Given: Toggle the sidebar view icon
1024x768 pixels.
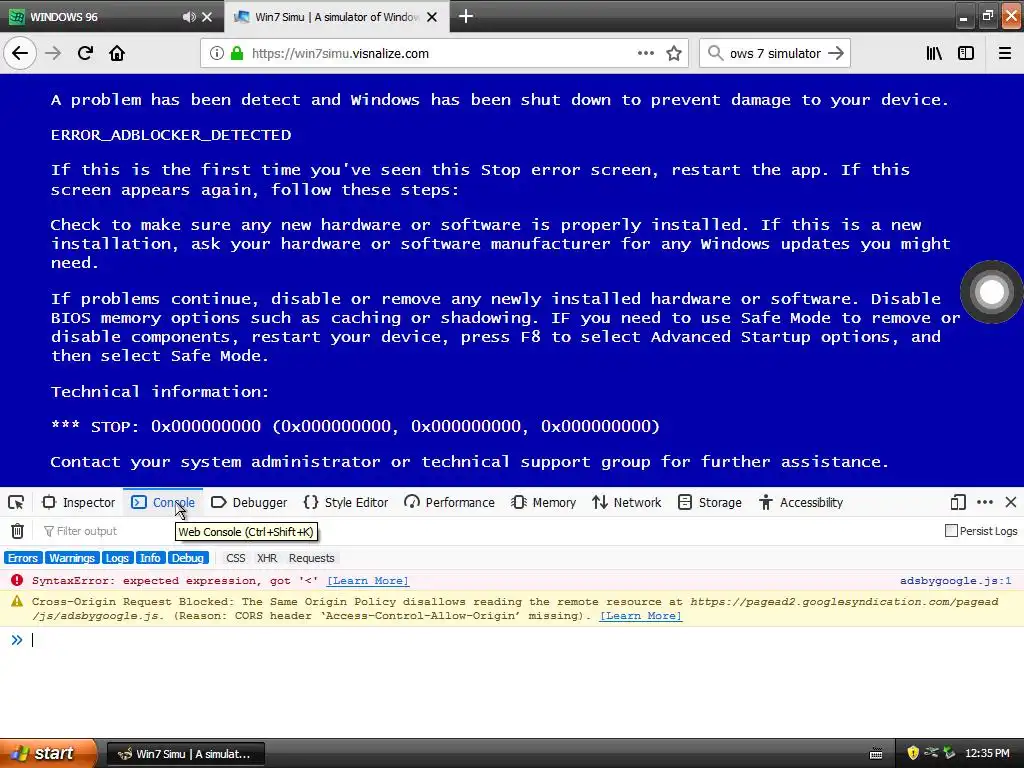Looking at the screenshot, I should [966, 54].
